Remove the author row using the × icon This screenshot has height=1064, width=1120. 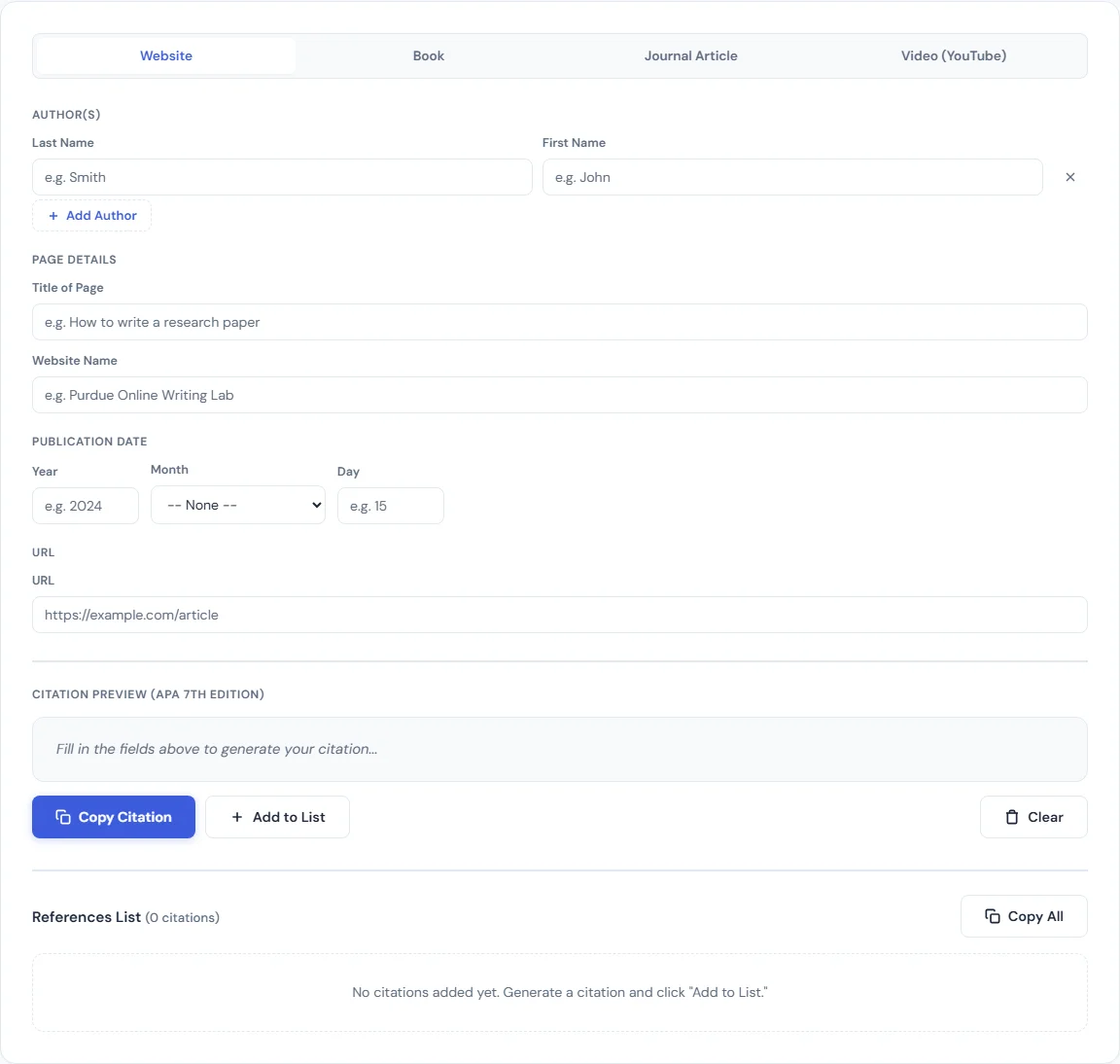(1070, 177)
